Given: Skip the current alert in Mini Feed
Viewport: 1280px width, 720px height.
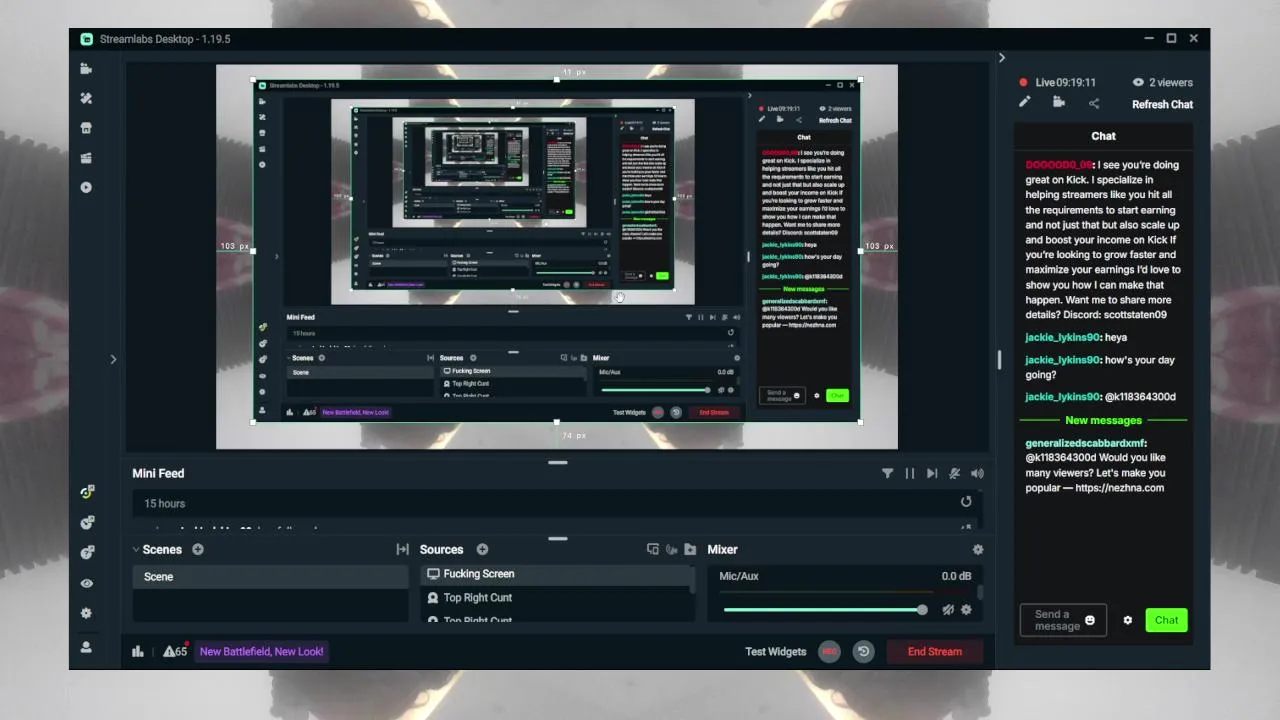Looking at the screenshot, I should click(x=932, y=473).
